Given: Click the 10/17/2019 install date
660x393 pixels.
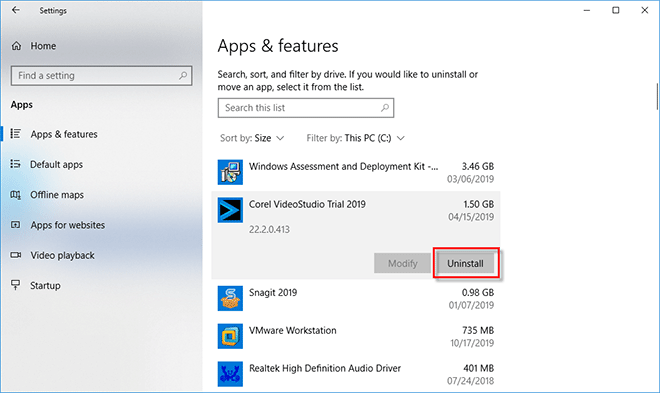Looking at the screenshot, I should 472,343.
